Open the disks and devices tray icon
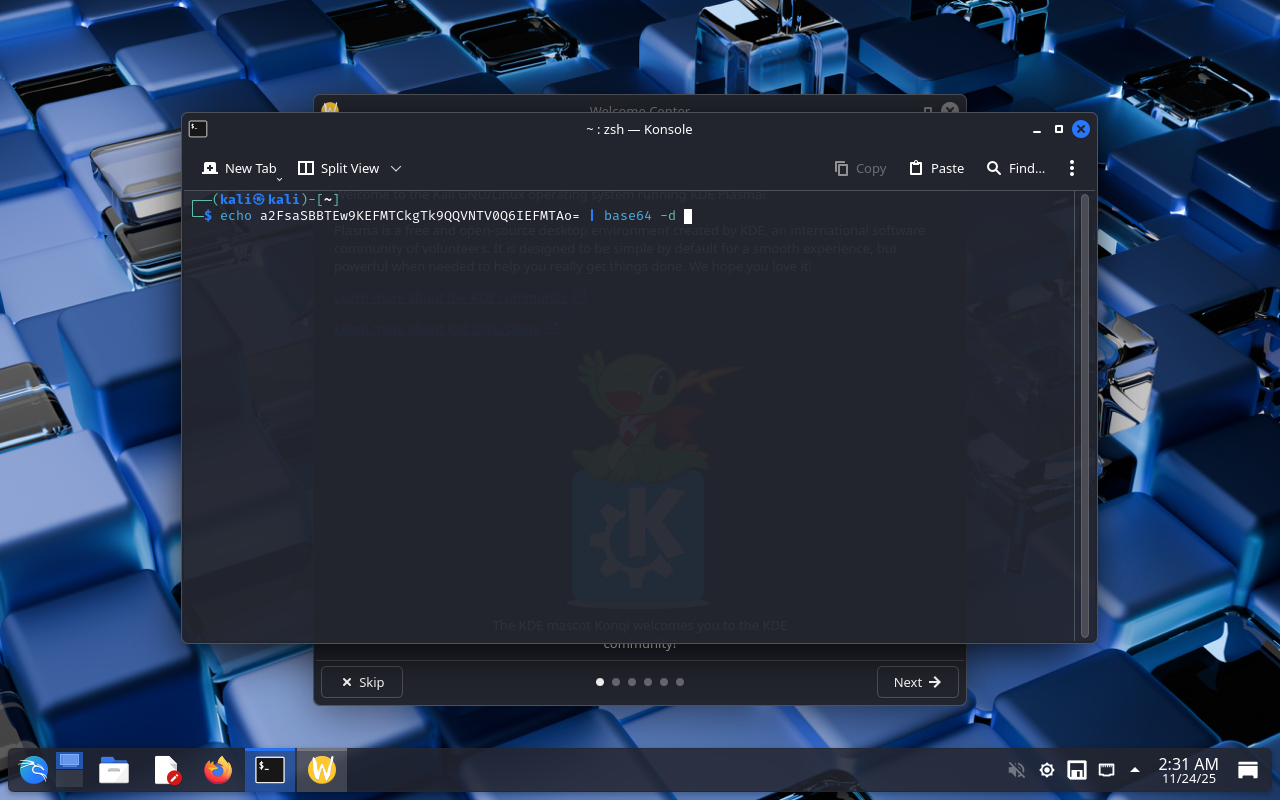 (1077, 770)
